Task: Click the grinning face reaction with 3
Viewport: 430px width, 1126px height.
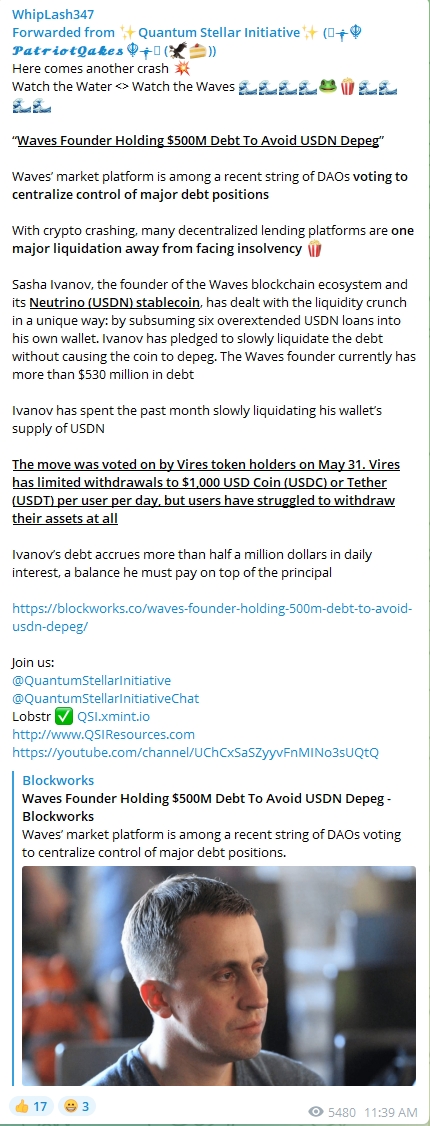Action: coord(77,1107)
